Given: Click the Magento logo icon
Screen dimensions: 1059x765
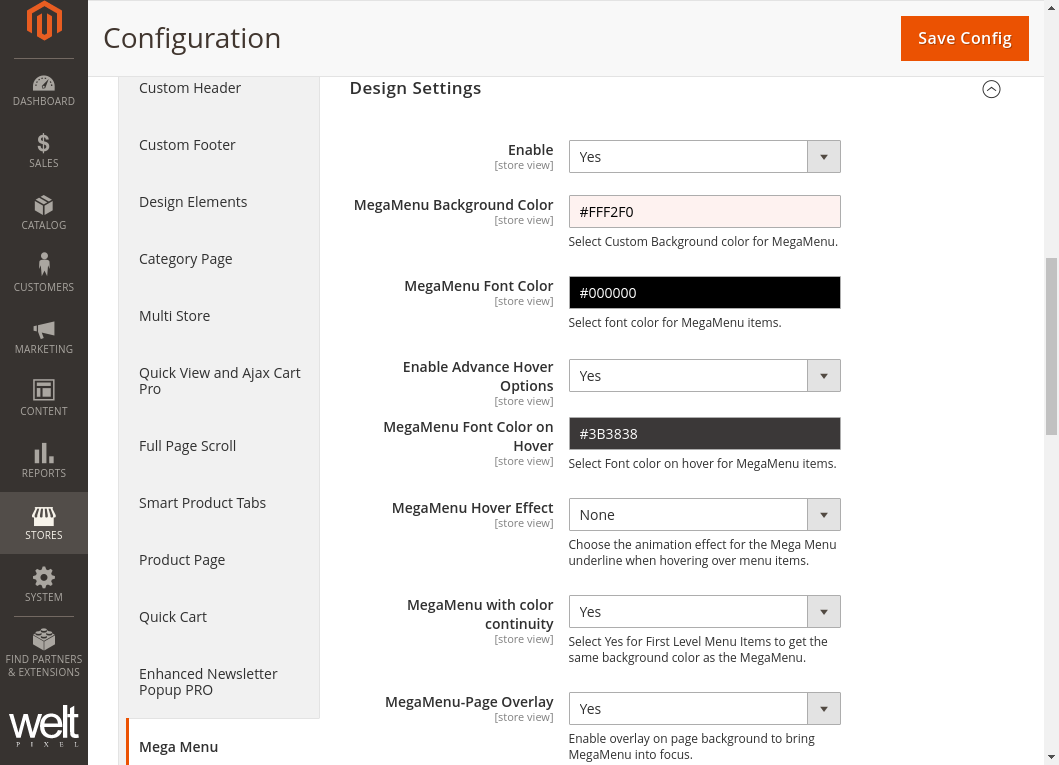Looking at the screenshot, I should click(x=44, y=22).
